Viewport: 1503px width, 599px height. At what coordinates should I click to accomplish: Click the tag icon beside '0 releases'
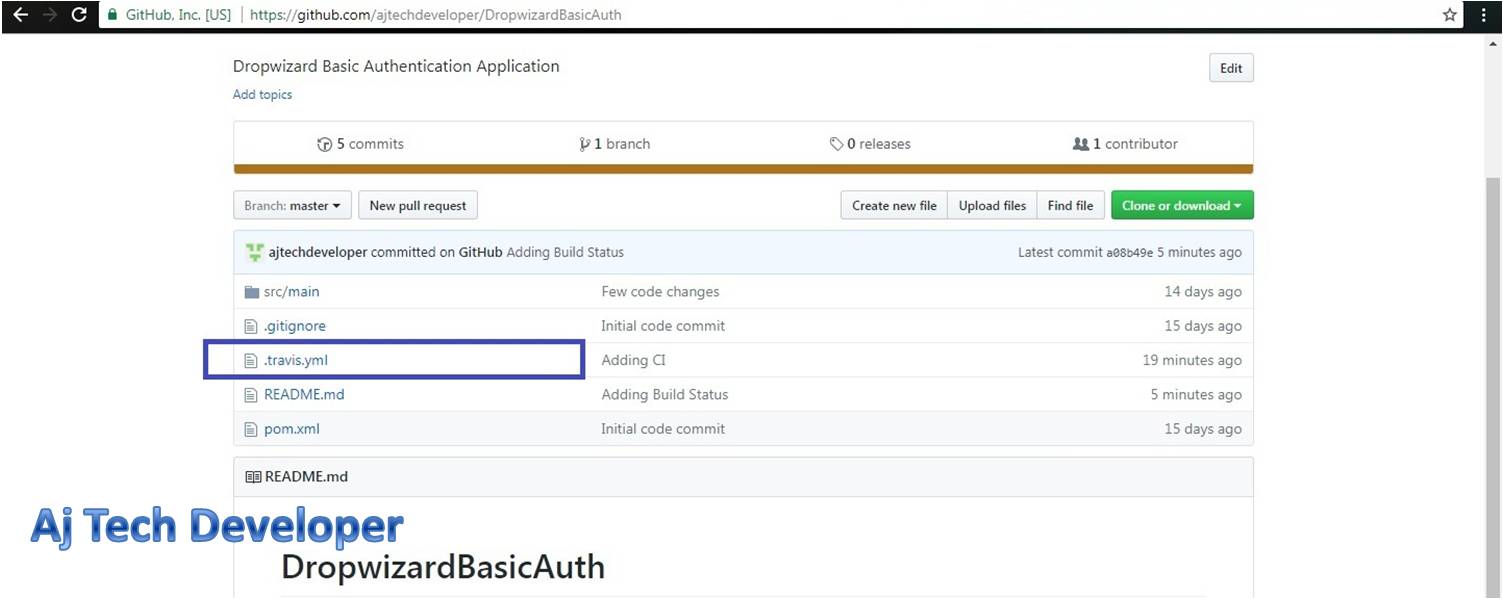pyautogui.click(x=836, y=144)
